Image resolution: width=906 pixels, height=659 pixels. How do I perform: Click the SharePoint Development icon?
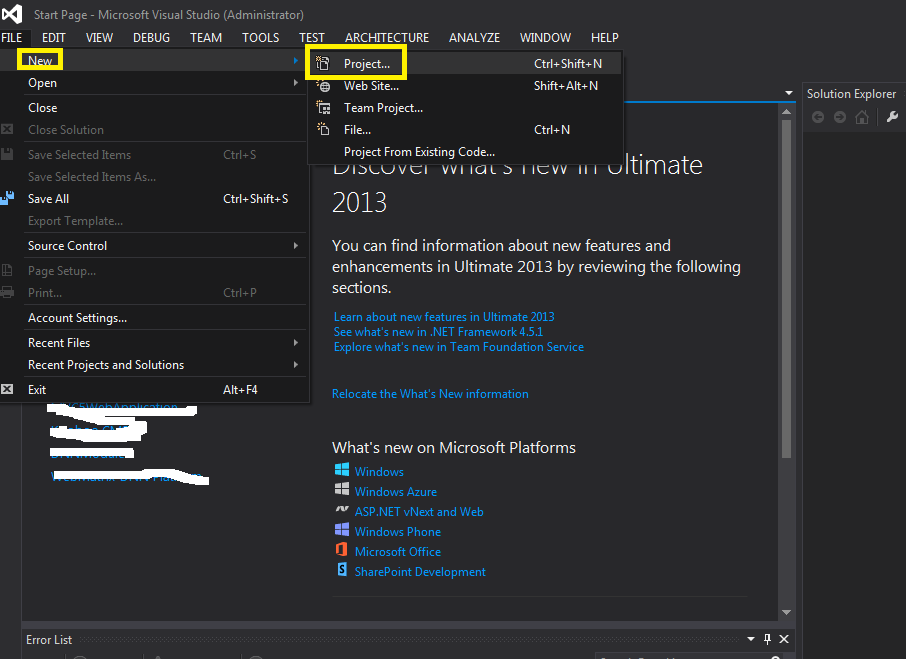click(x=342, y=572)
